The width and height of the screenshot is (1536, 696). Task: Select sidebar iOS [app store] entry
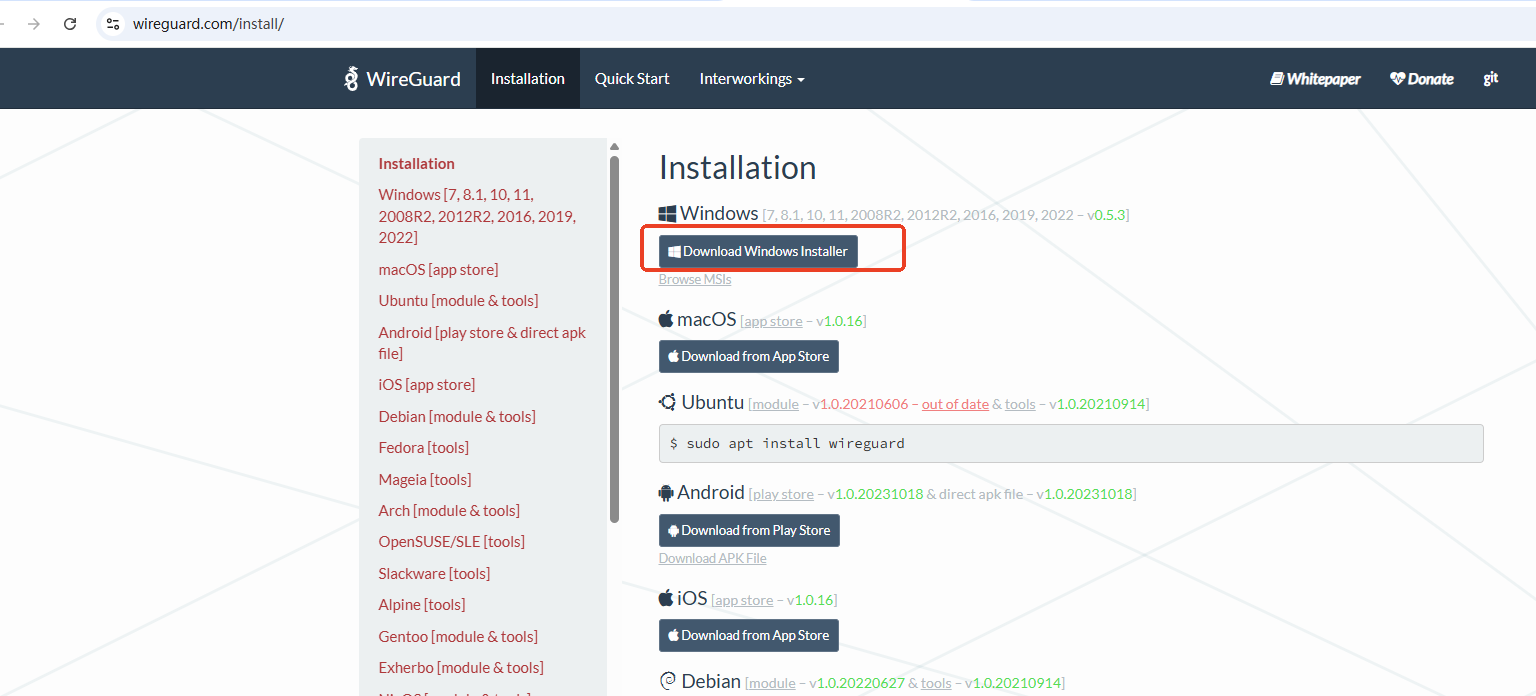[x=427, y=385]
